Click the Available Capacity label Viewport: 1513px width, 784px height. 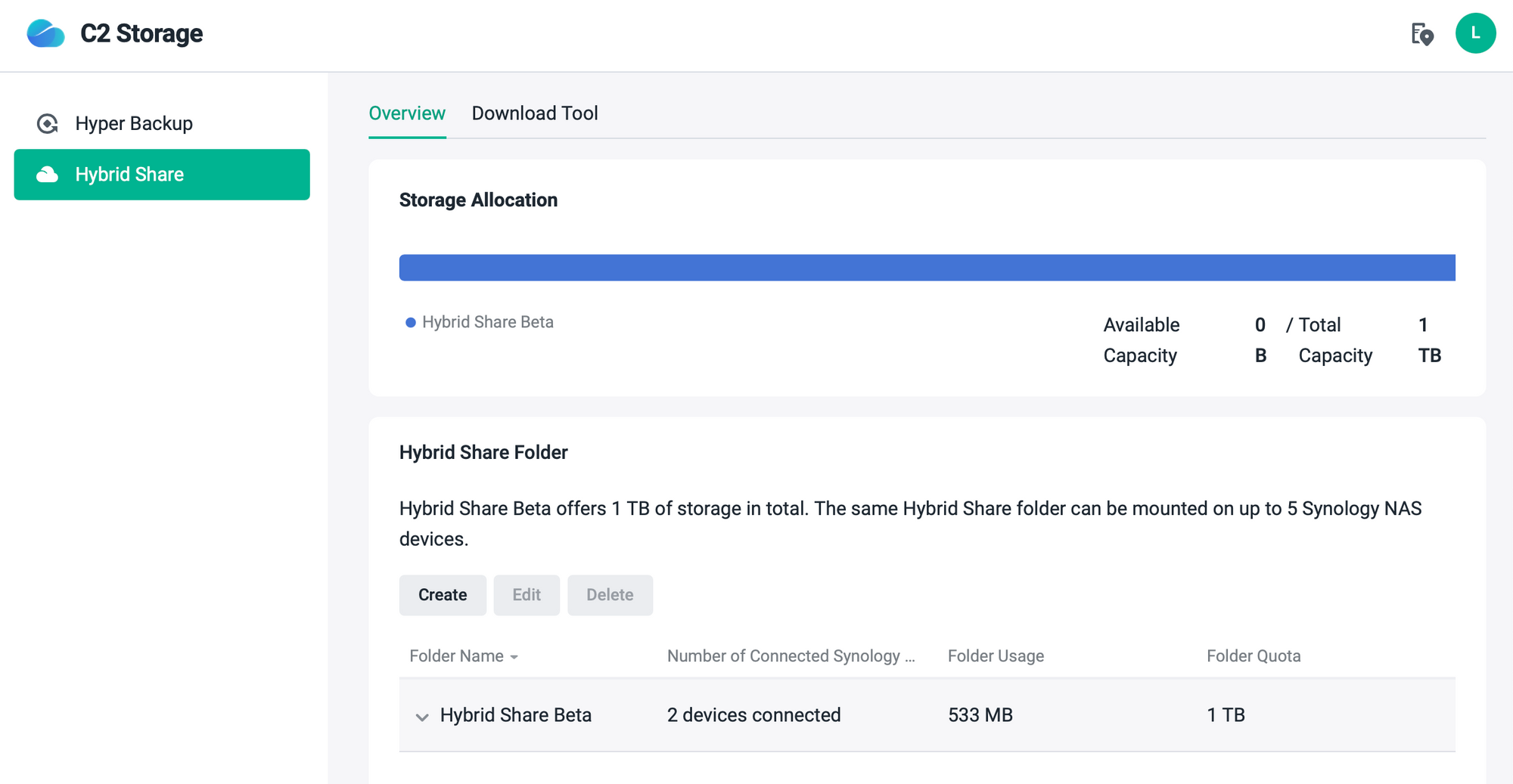(1142, 340)
